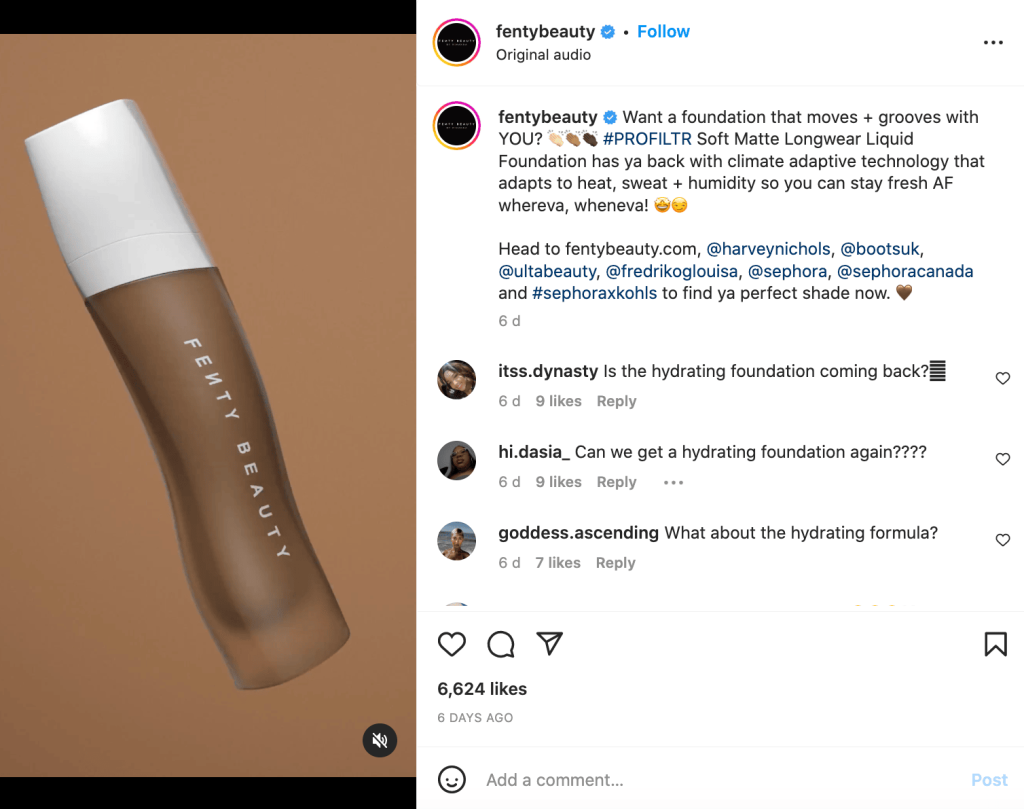This screenshot has height=809, width=1024.
Task: Open more options on hi.dasia_'s comment
Action: (673, 483)
